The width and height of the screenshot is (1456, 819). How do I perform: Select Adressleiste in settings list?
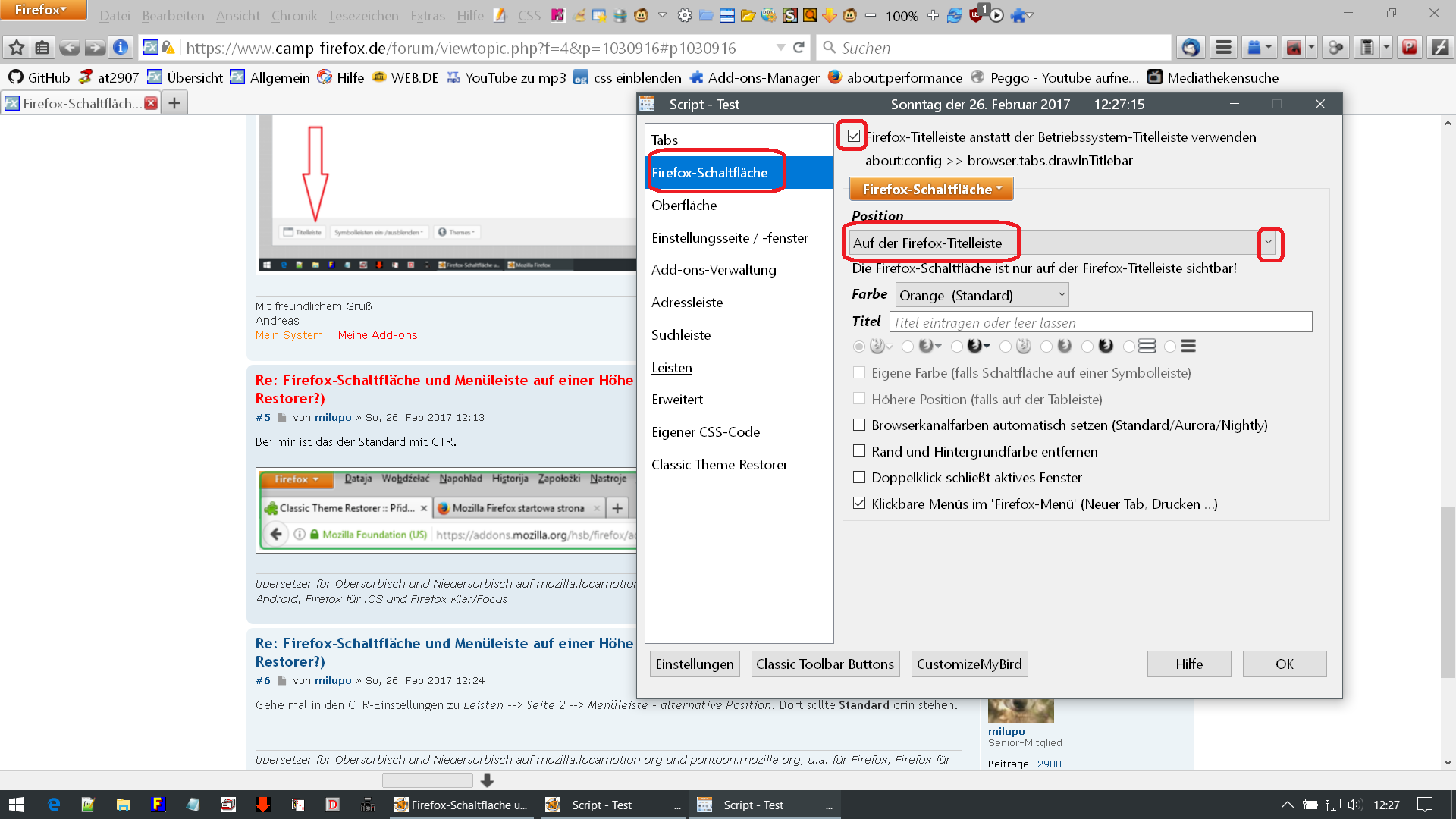[687, 303]
